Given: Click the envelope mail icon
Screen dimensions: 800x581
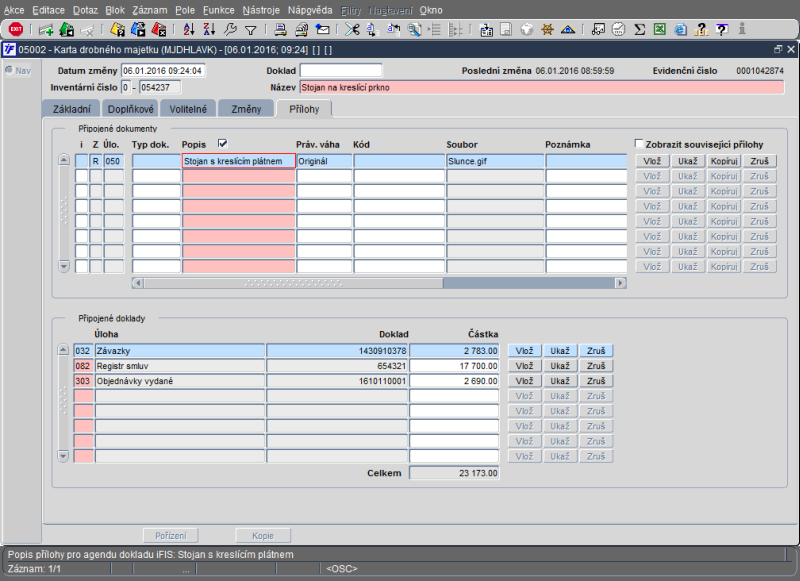Looking at the screenshot, I should coord(322,30).
